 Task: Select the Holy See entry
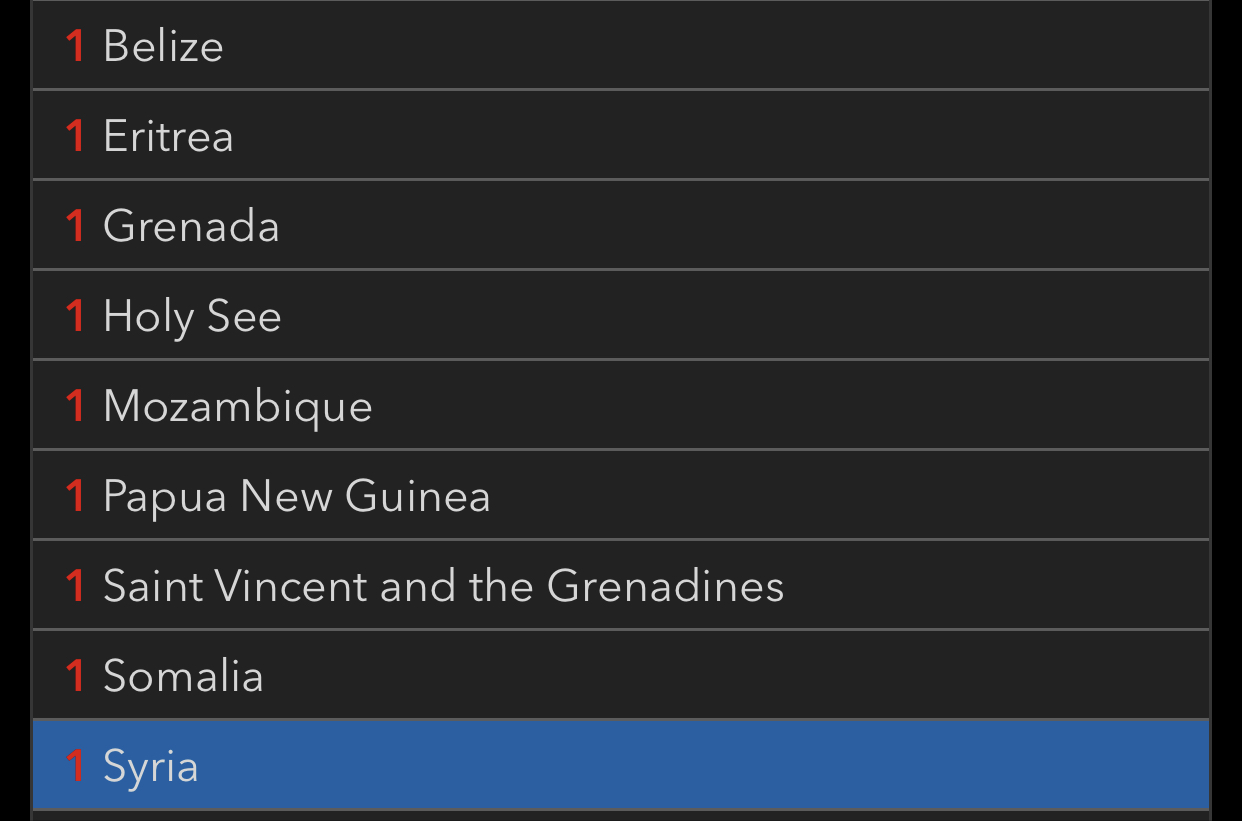tap(192, 316)
